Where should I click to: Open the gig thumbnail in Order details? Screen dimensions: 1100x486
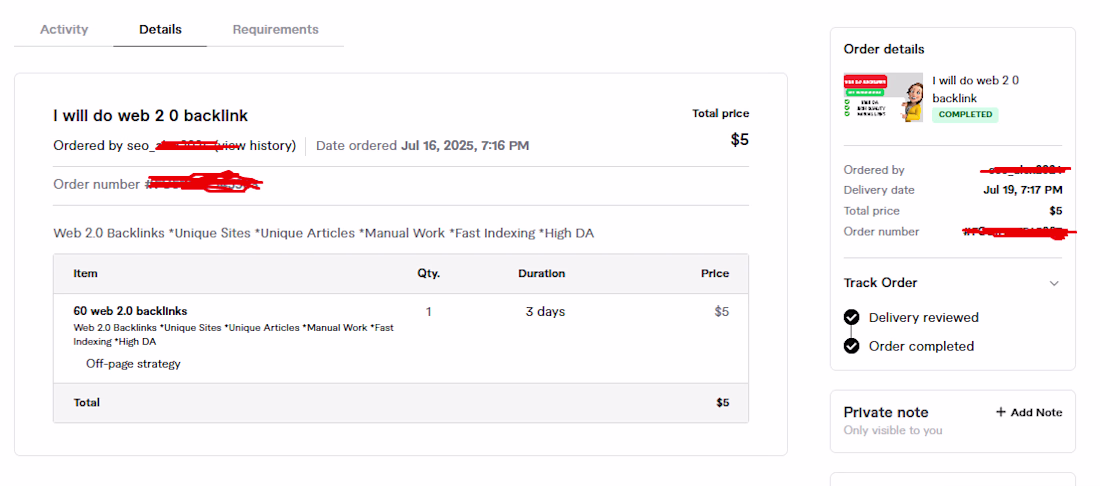click(883, 97)
